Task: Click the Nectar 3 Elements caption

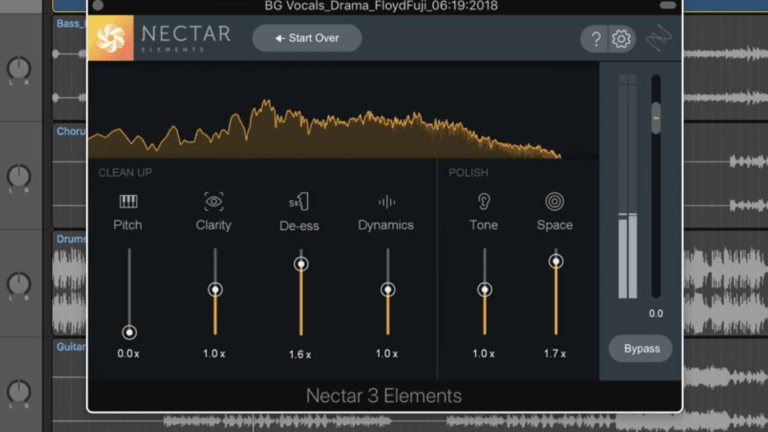Action: click(x=384, y=396)
